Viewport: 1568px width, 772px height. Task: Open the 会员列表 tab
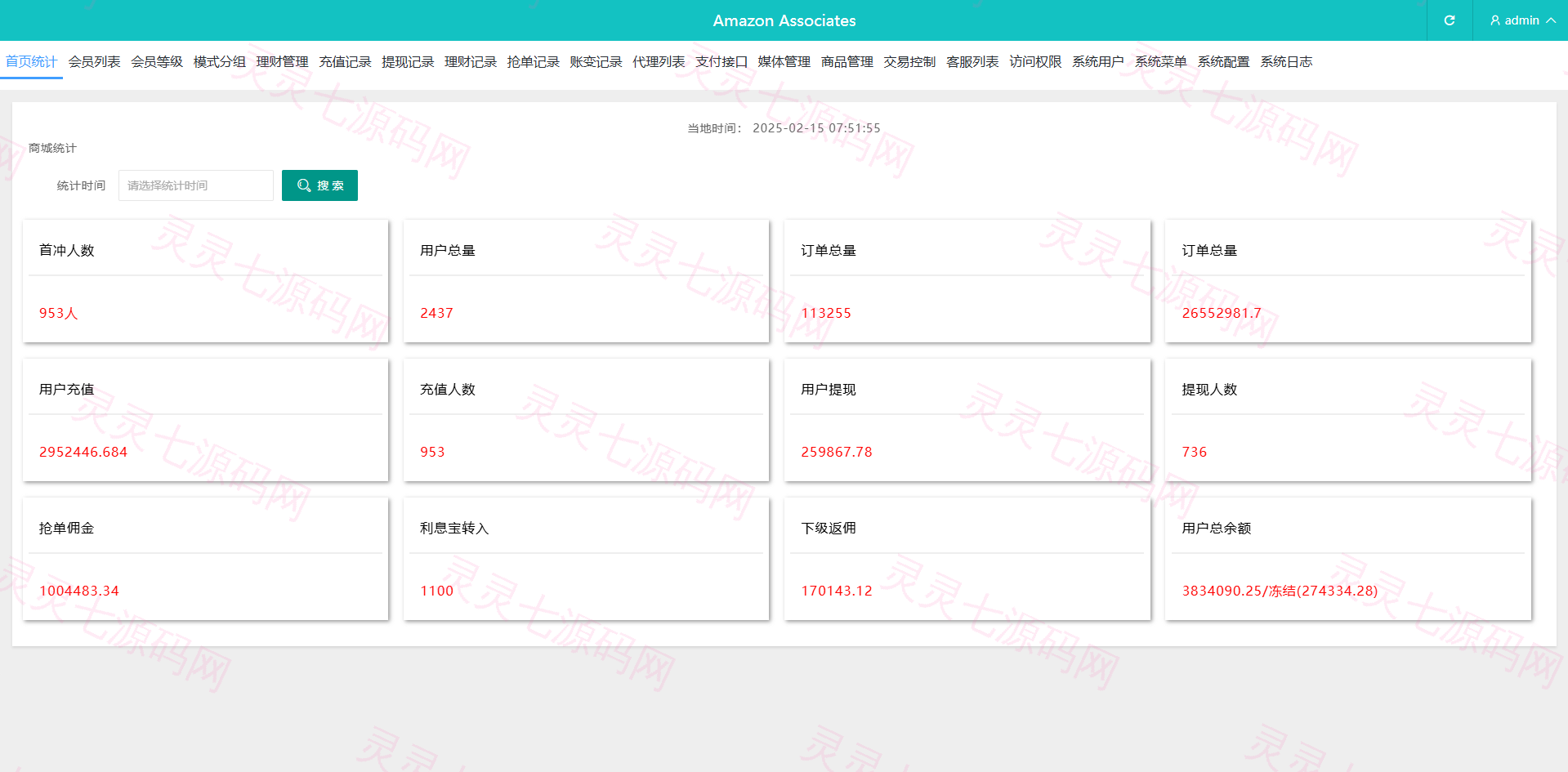94,61
